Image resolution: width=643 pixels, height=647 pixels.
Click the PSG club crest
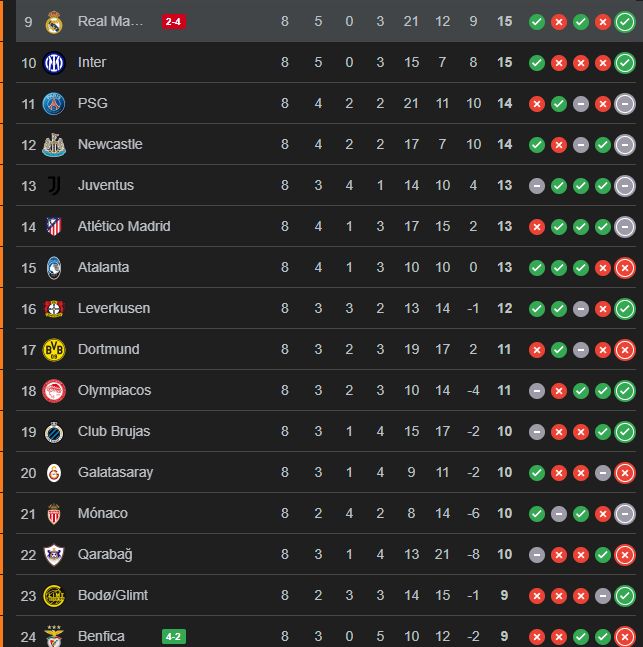(54, 103)
